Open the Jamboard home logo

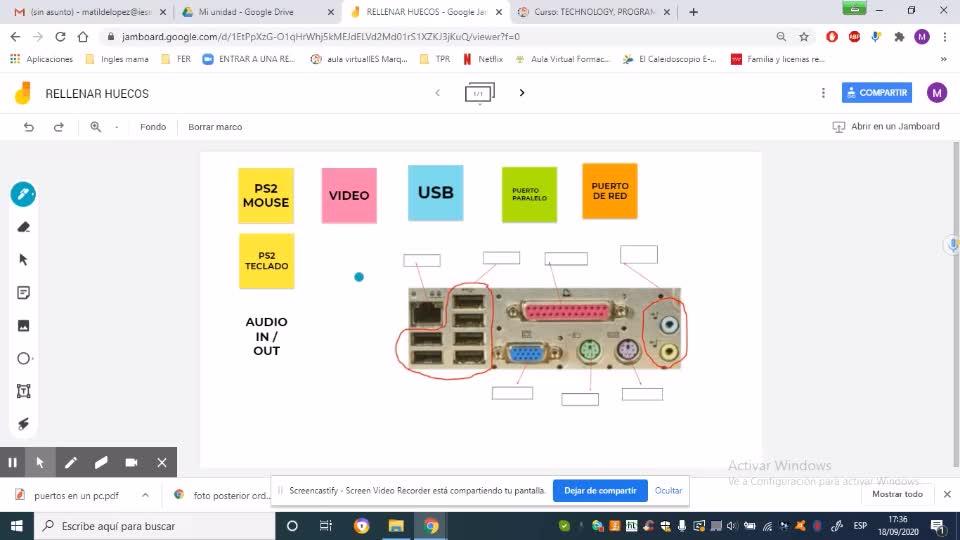23,93
